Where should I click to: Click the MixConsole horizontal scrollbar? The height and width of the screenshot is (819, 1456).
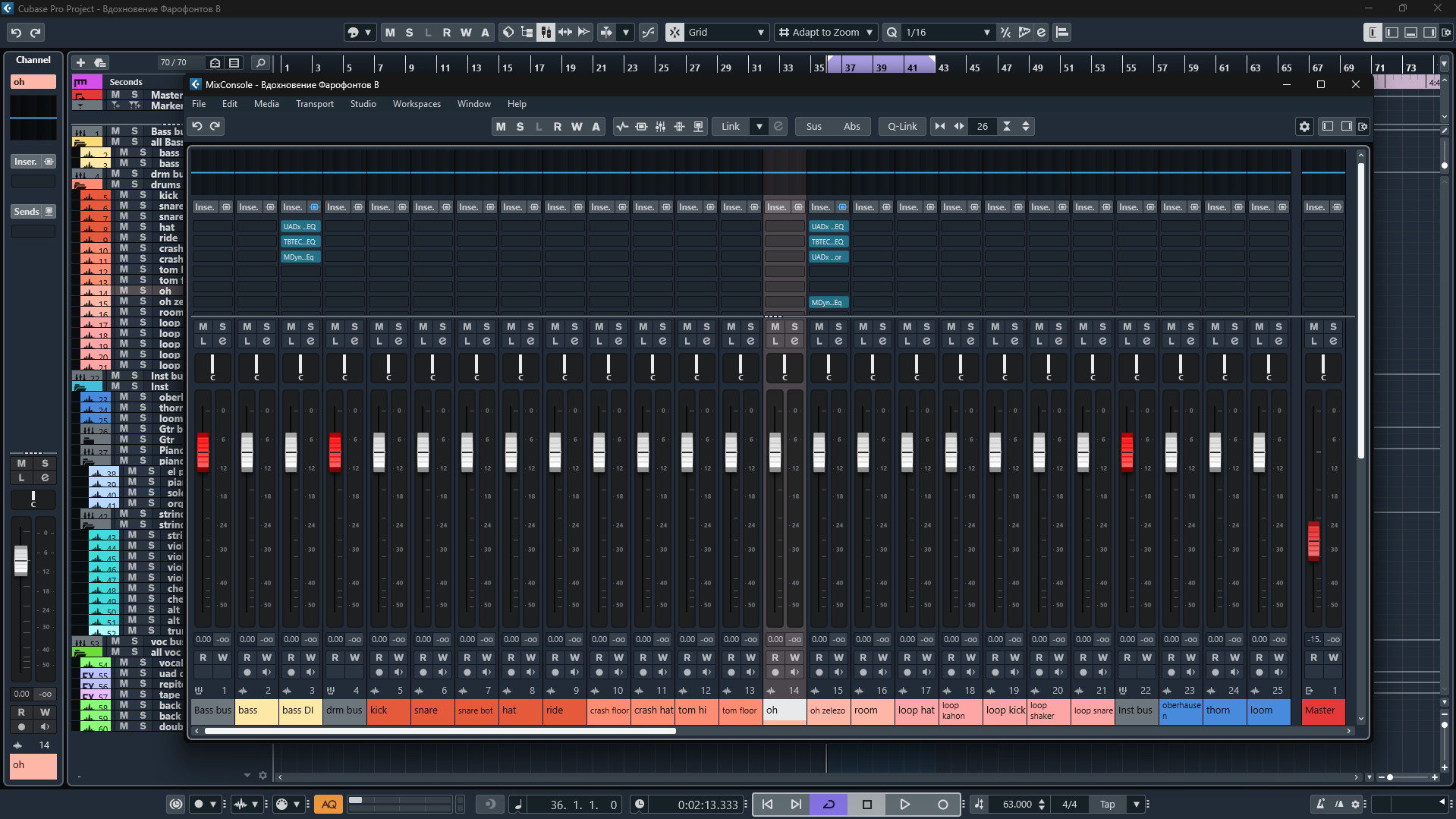pyautogui.click(x=440, y=731)
